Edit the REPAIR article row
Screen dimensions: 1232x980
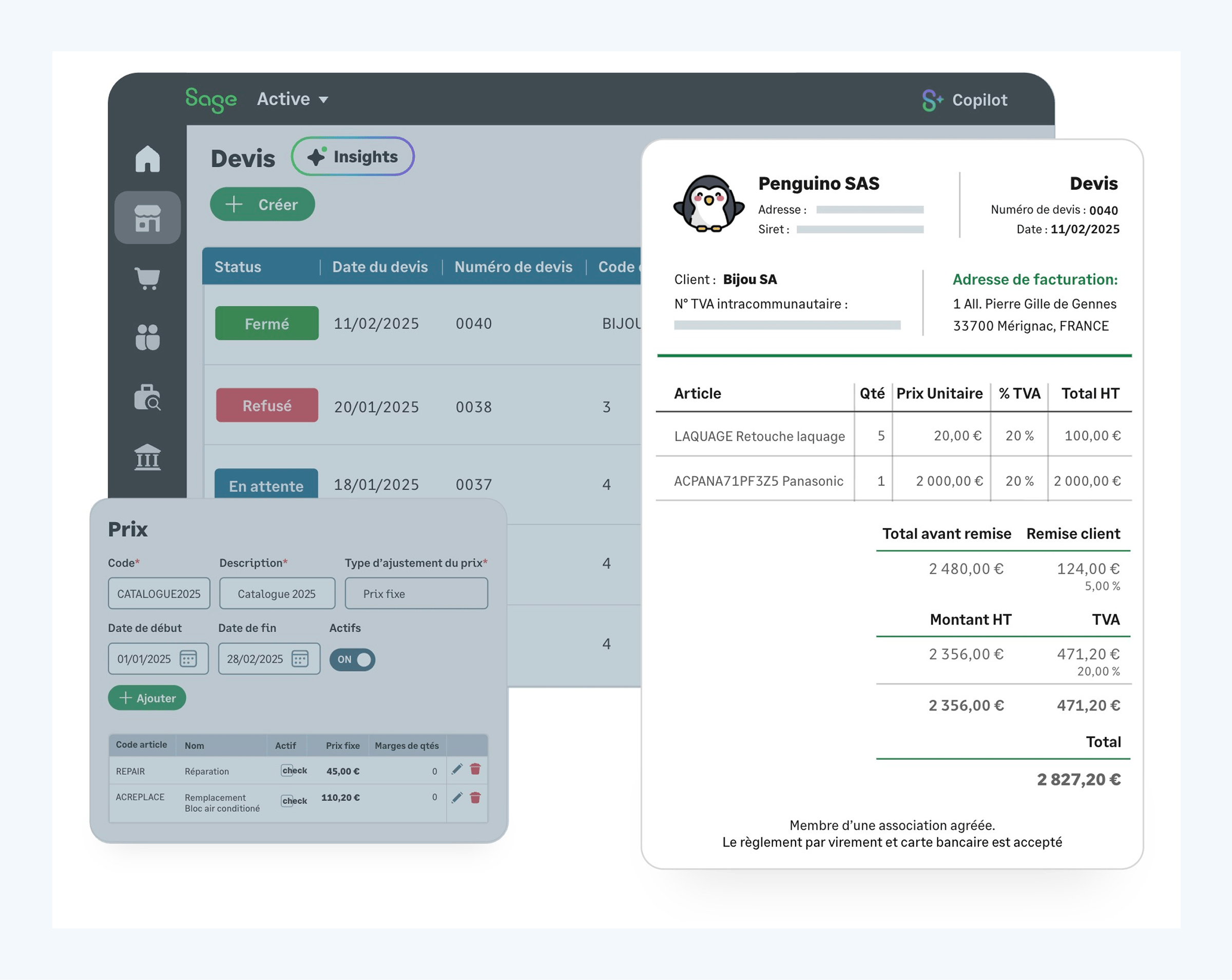pyautogui.click(x=456, y=769)
